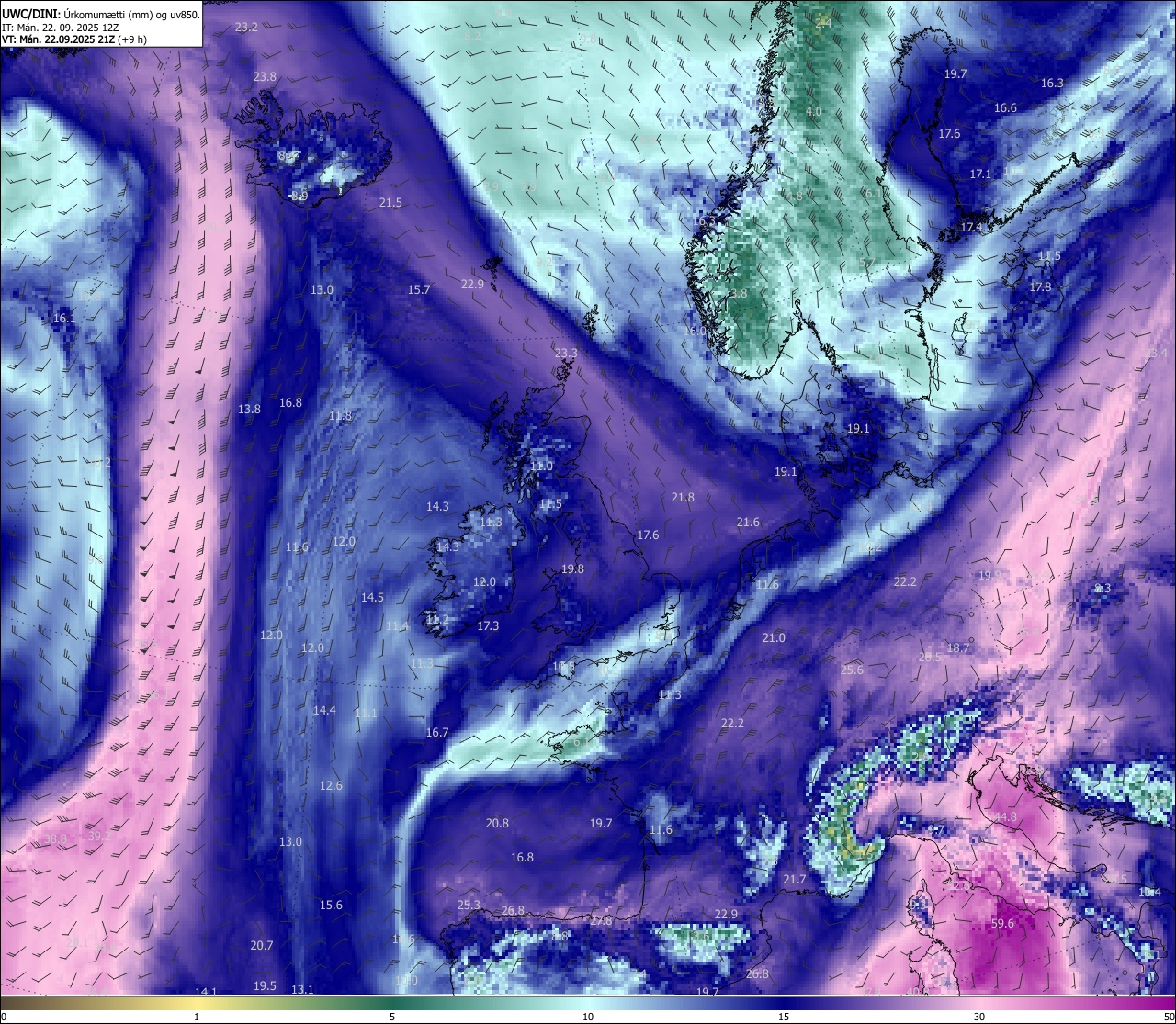
Task: Click the 14.4 value label
Action: click(x=324, y=711)
